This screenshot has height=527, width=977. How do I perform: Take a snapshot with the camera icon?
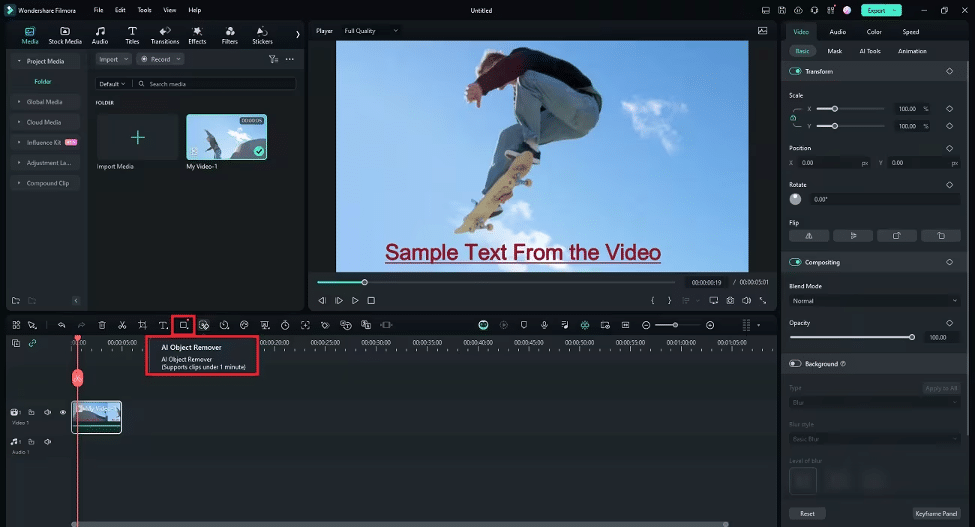coord(730,300)
